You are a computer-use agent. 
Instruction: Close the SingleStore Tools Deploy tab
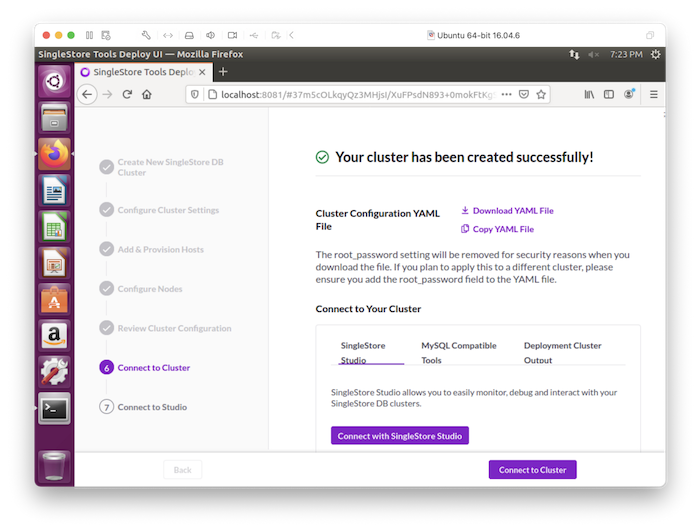click(202, 72)
